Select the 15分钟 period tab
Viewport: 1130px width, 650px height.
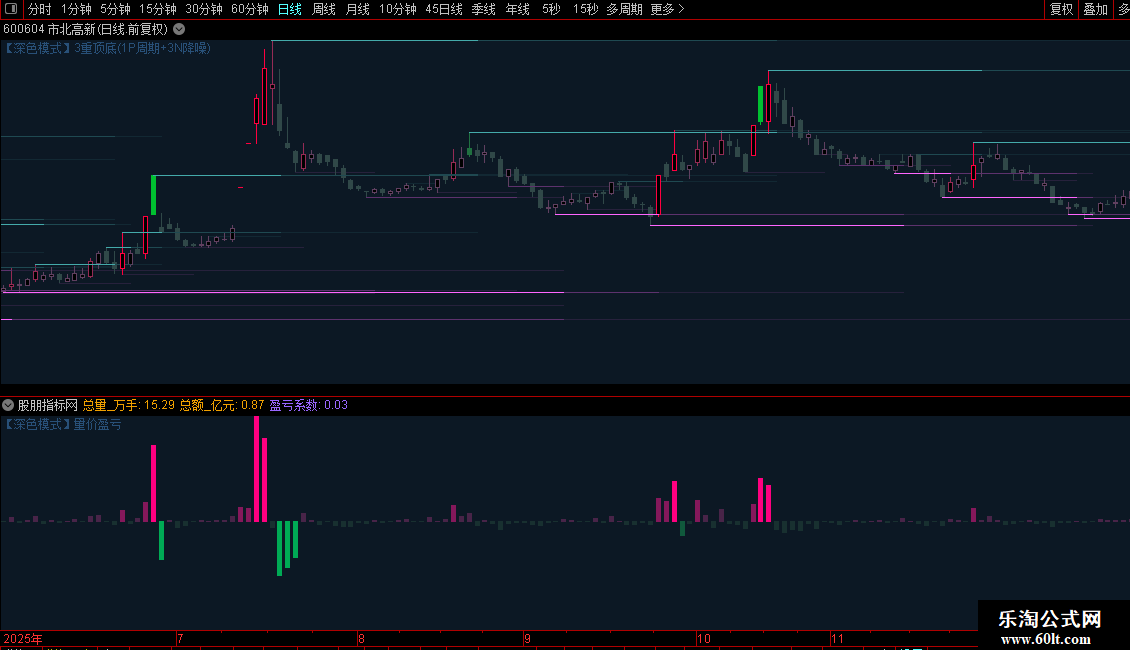click(x=158, y=9)
